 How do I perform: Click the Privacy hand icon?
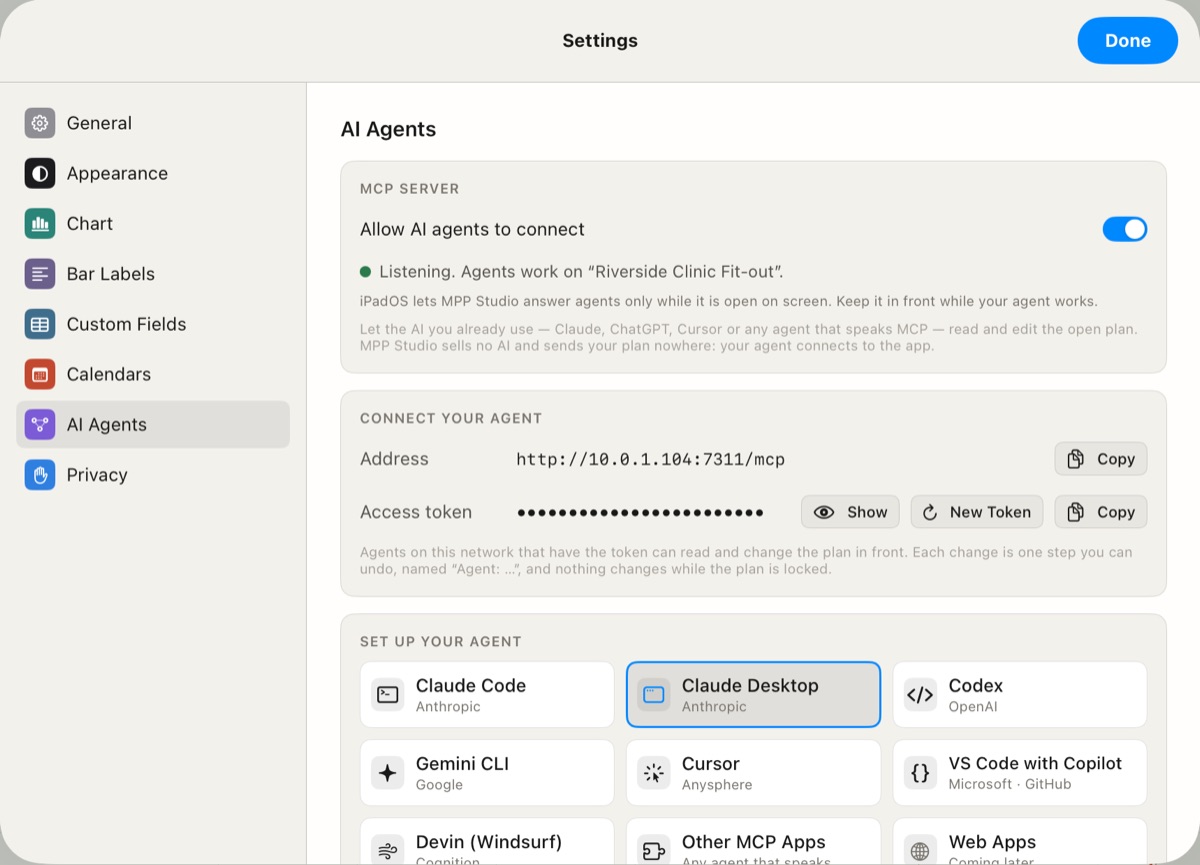point(40,475)
